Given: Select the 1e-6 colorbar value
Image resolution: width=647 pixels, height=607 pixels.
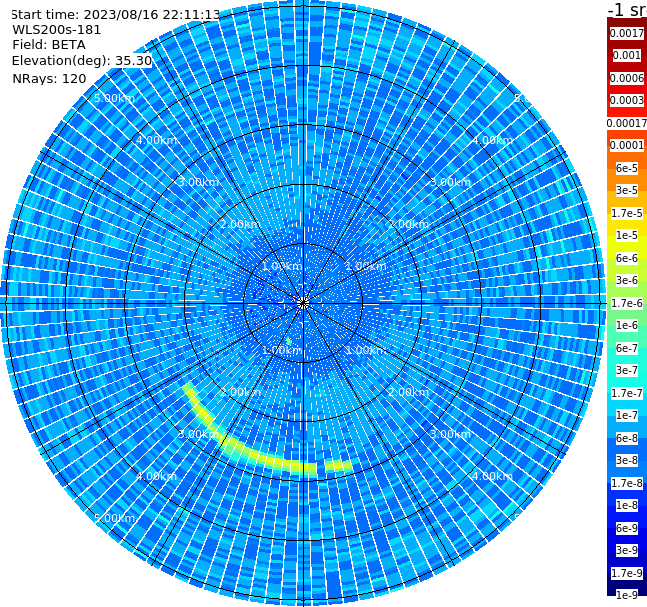Looking at the screenshot, I should coord(627,325).
